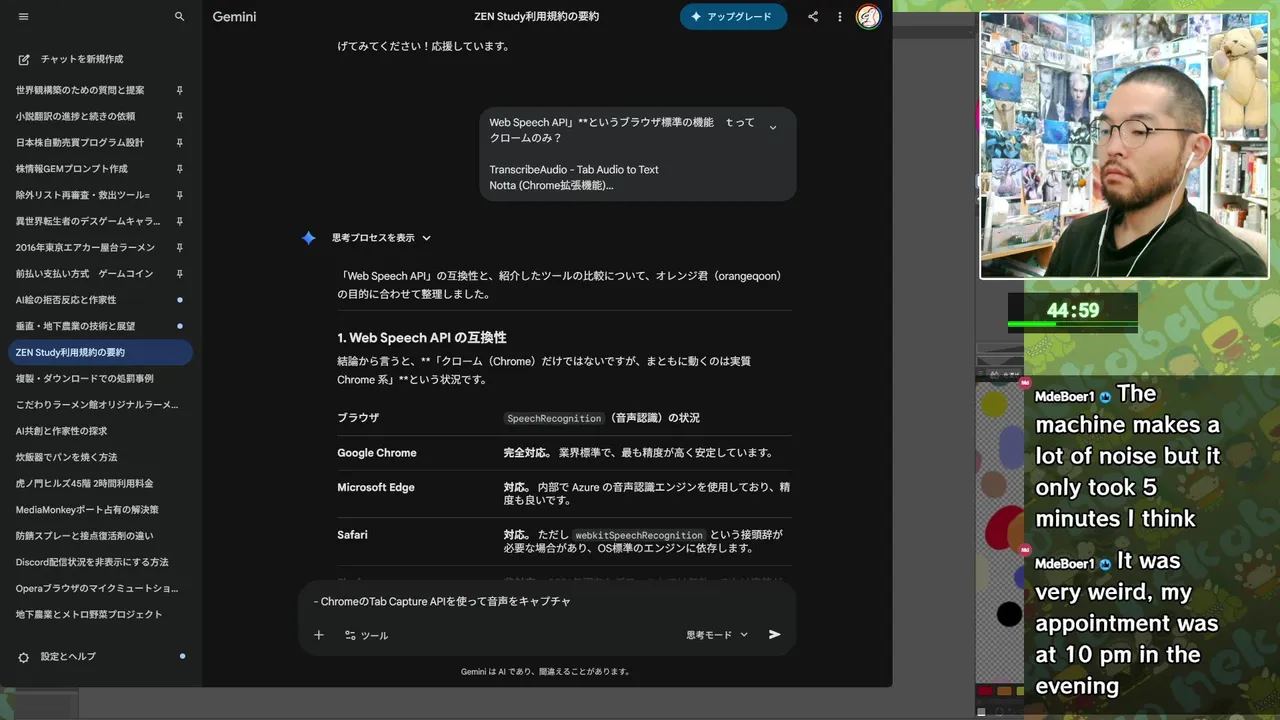Open the Google account avatar
This screenshot has width=1280, height=720.
(x=868, y=17)
